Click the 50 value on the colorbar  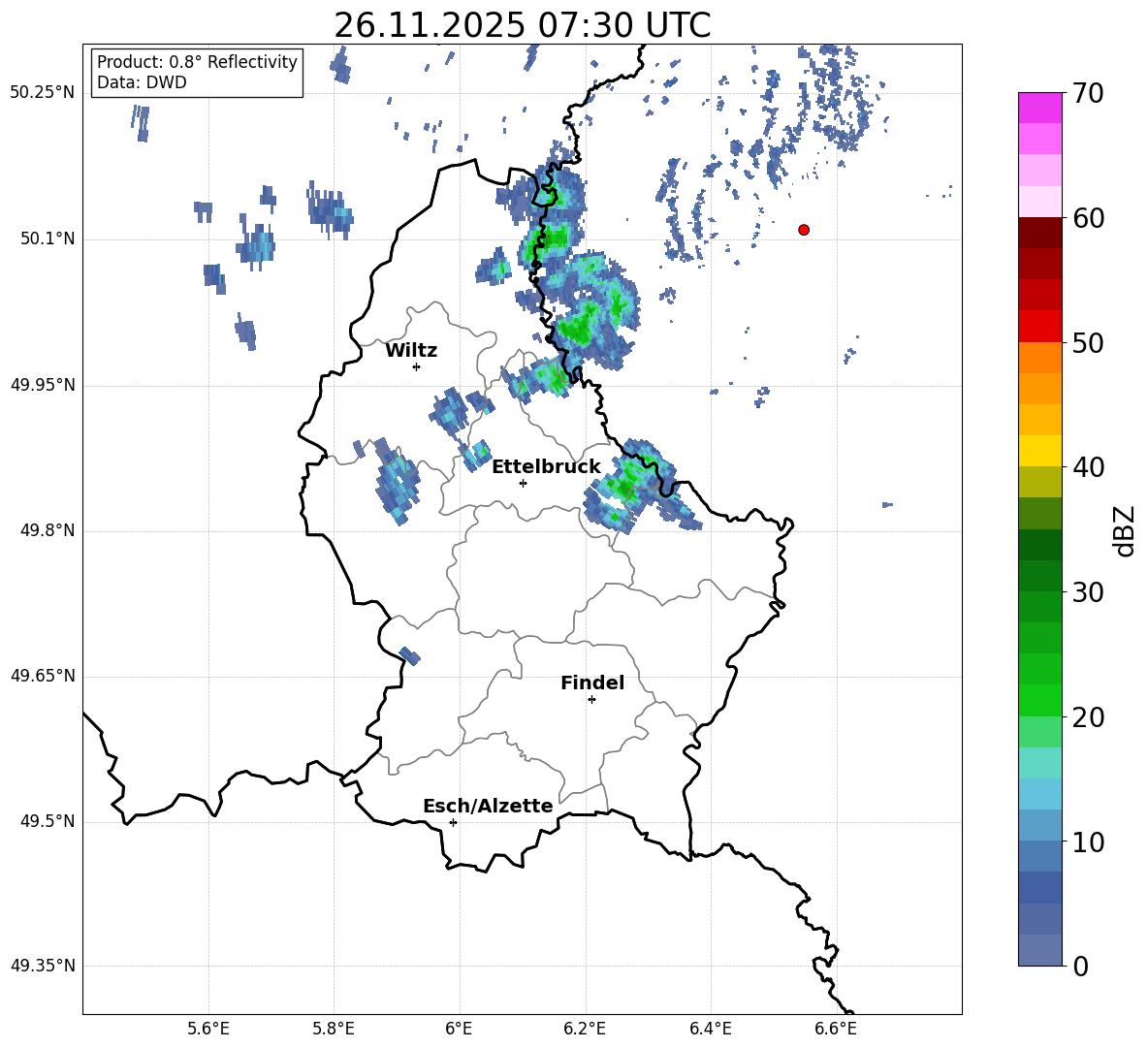pos(1088,342)
